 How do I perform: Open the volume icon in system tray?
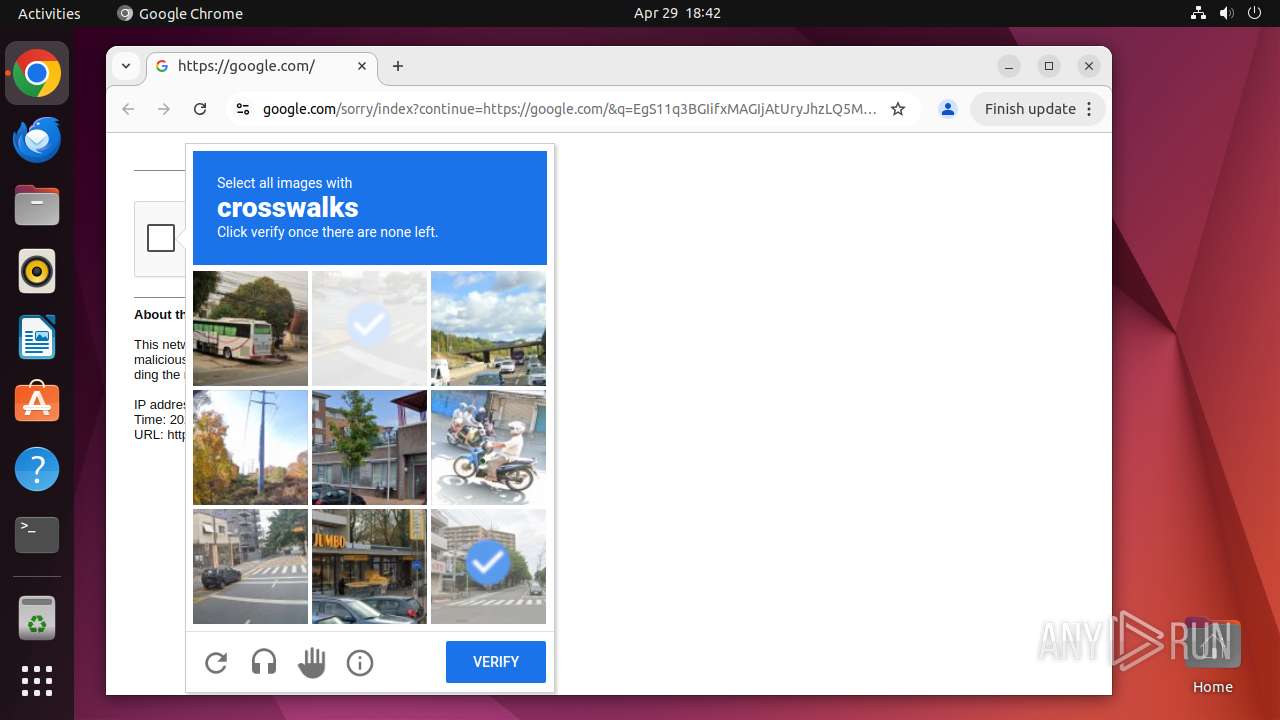[x=1227, y=13]
